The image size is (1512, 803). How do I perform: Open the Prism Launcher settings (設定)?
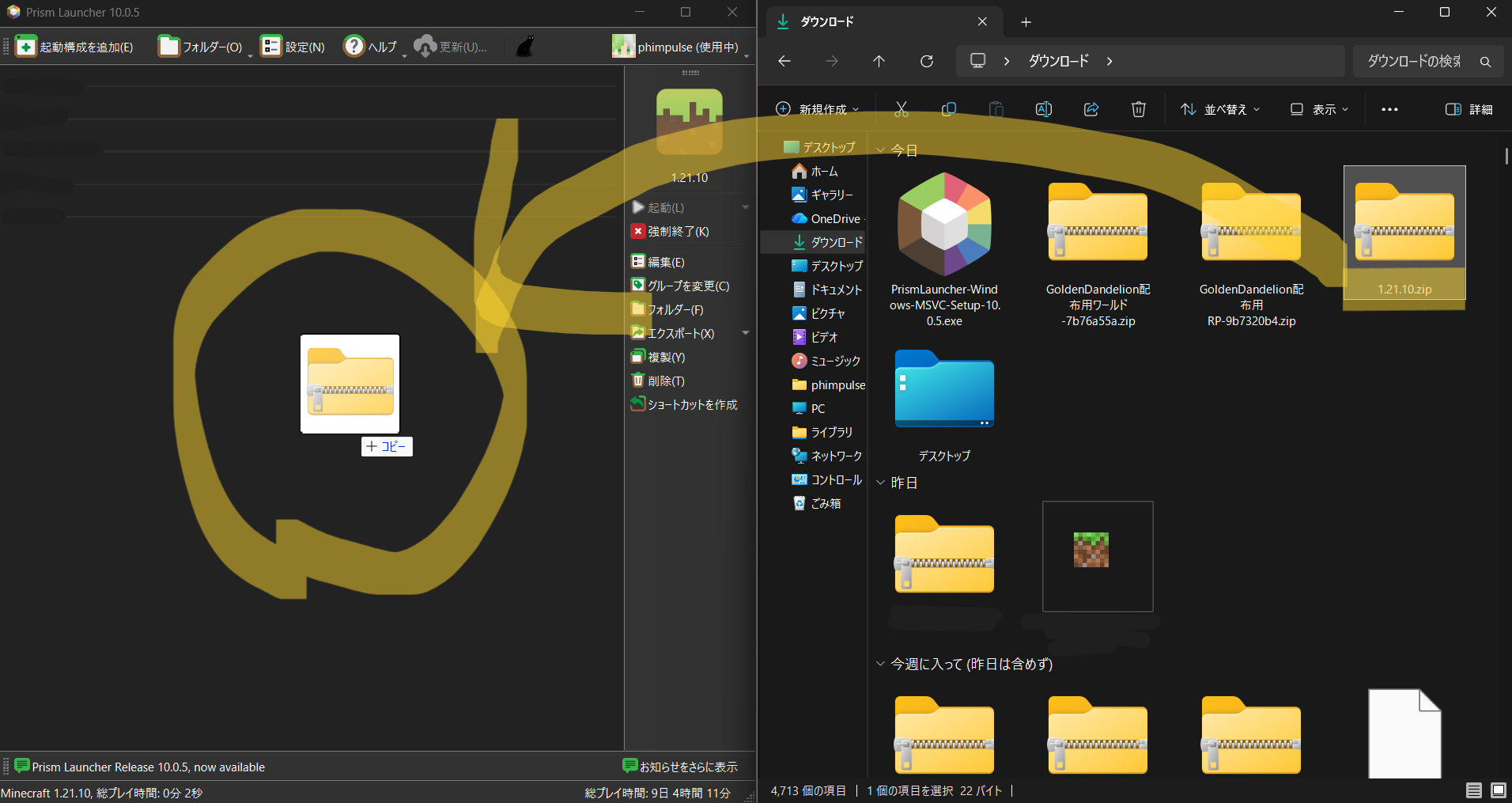pos(293,47)
